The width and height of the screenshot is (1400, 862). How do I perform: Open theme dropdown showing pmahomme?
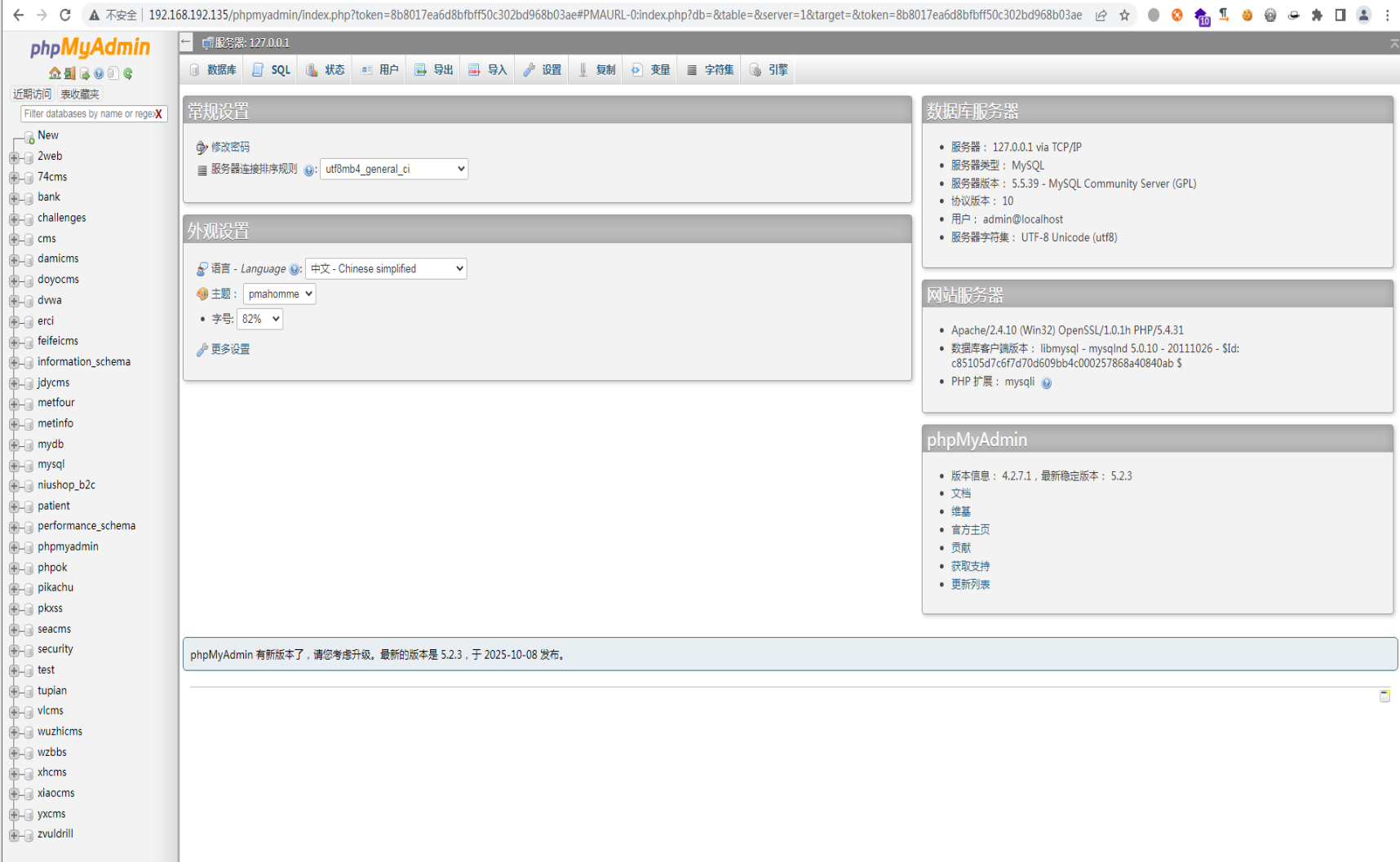point(279,294)
